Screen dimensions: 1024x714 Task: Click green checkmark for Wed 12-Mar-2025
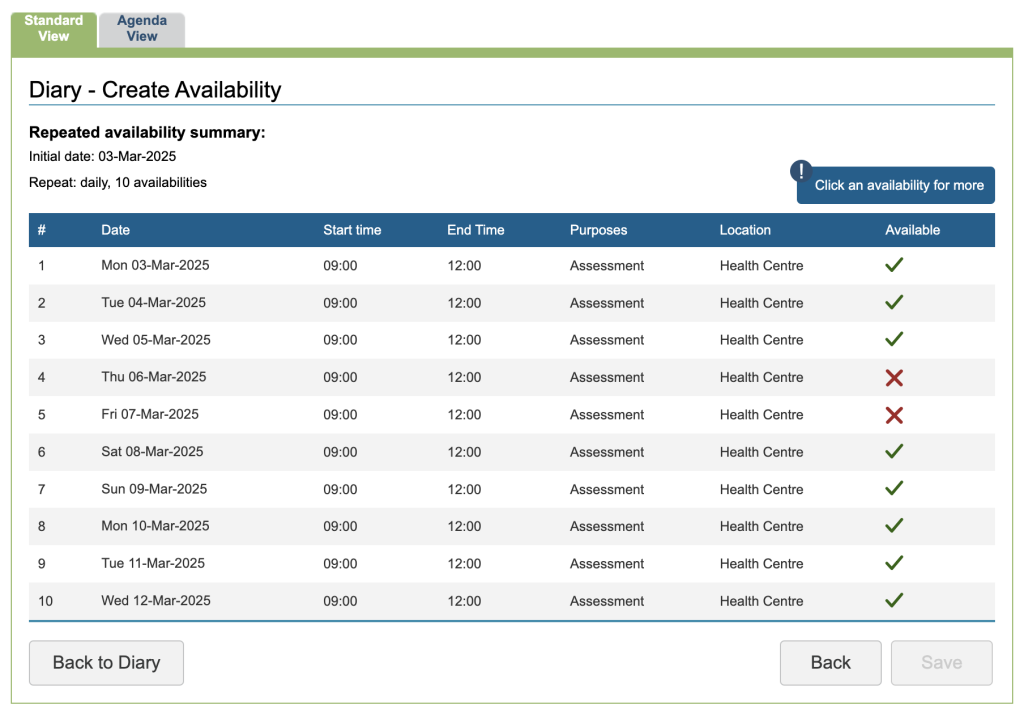(x=894, y=601)
